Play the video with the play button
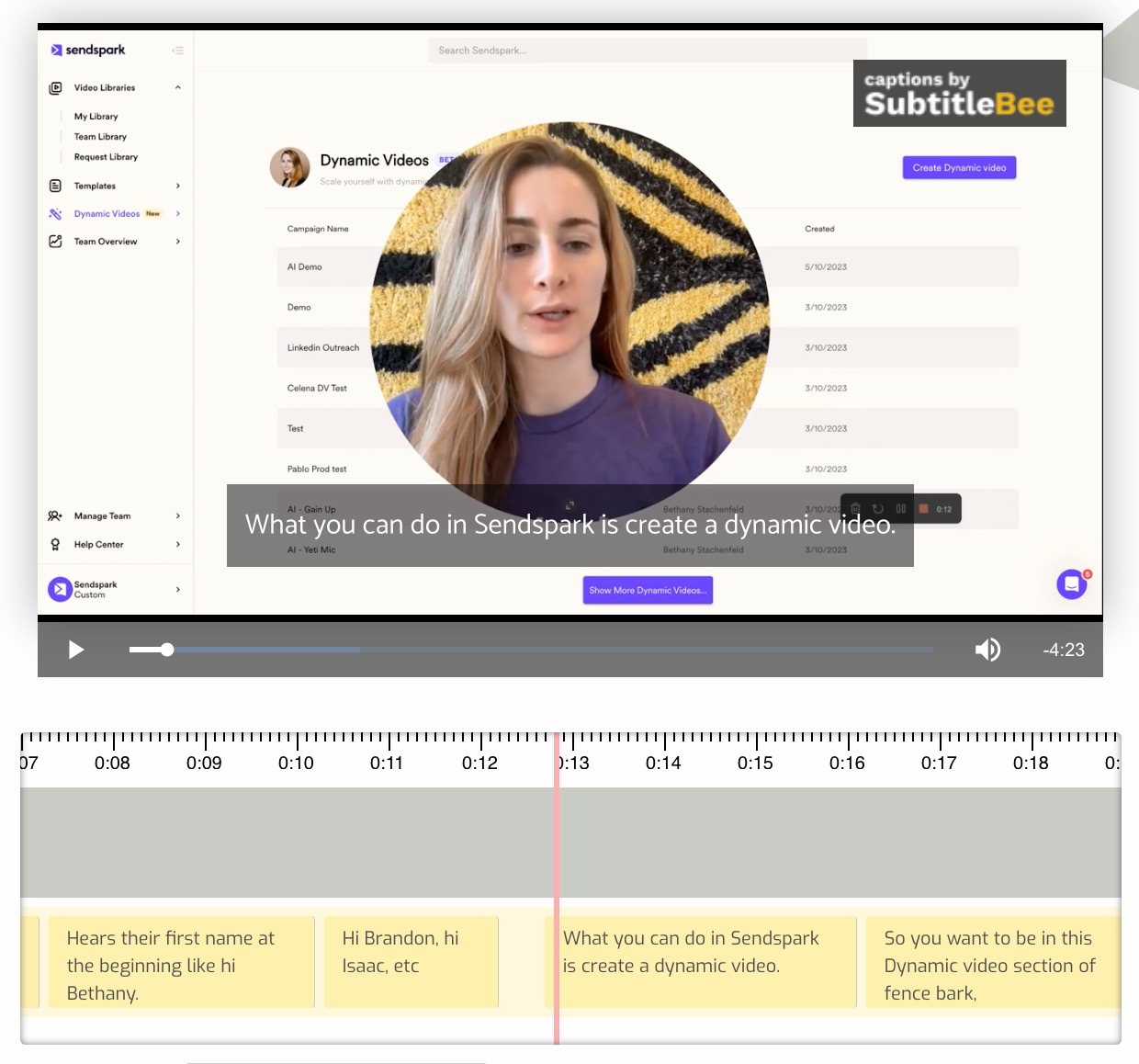This screenshot has width=1139, height=1064. click(x=76, y=650)
